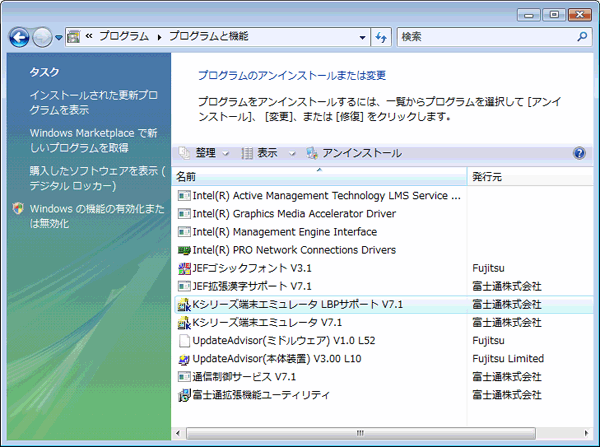Screen dimensions: 600x447
Task: Expand the 整理 dropdown arrow
Action: click(225, 153)
